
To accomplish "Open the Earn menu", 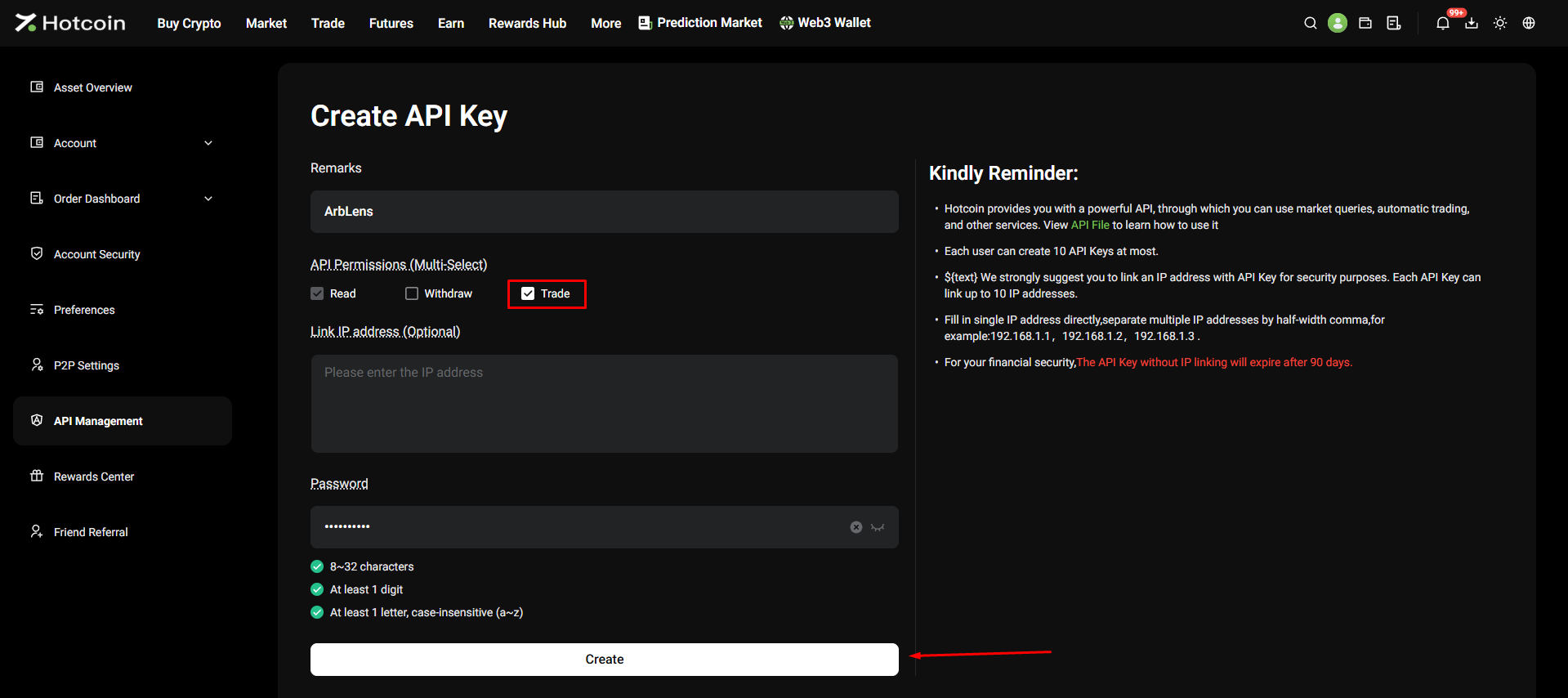I will [x=451, y=23].
